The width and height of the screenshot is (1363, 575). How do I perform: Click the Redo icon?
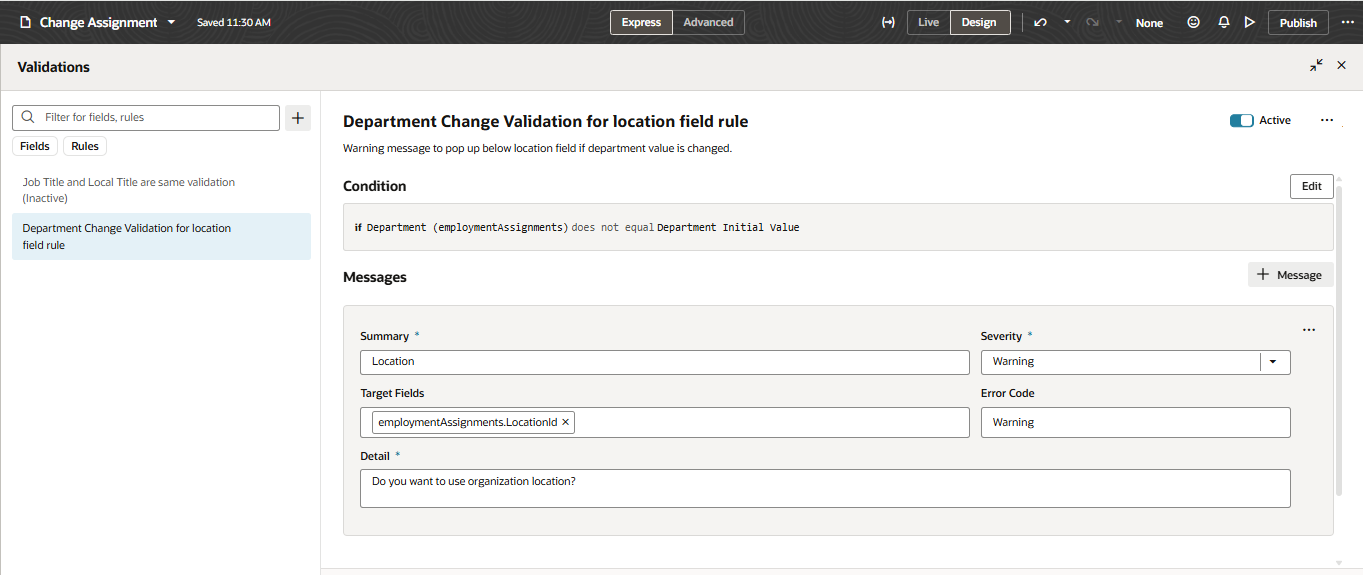1093,22
